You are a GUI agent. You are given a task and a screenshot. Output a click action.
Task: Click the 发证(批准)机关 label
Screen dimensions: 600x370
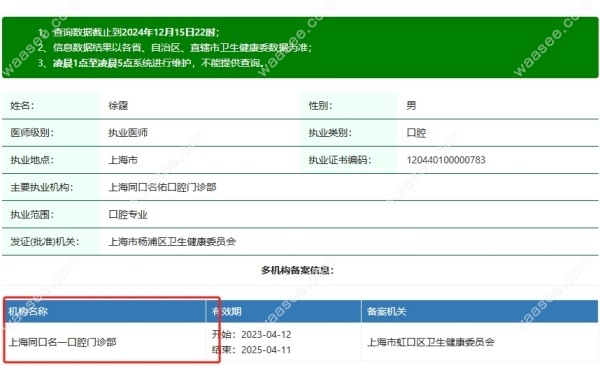pos(44,242)
